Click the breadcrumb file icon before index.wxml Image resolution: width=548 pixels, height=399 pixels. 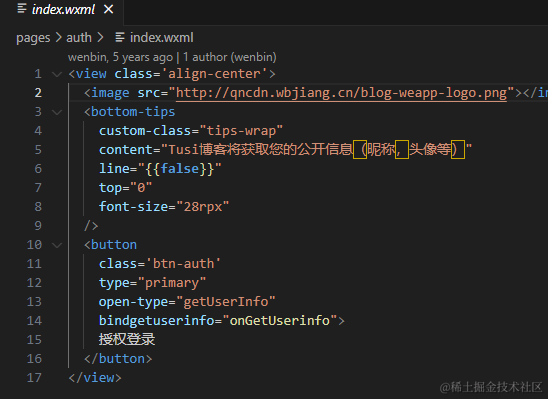point(120,37)
